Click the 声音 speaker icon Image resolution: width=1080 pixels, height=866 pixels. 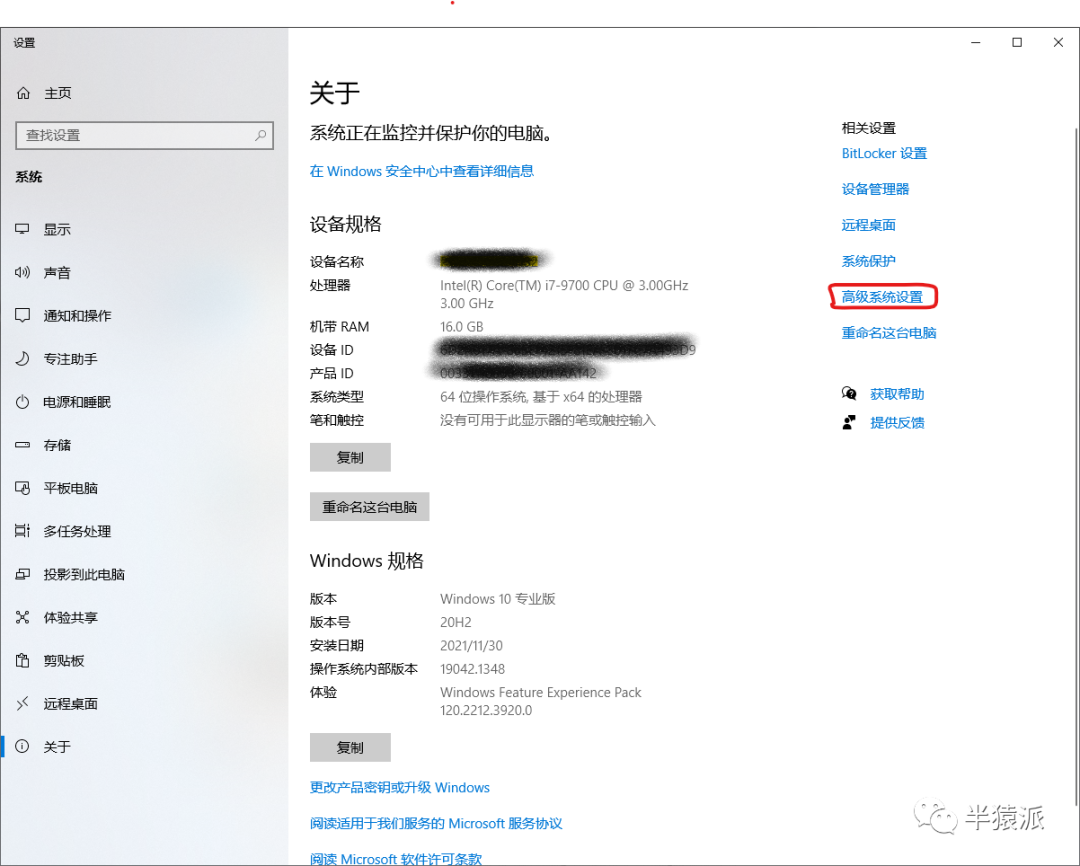tap(23, 272)
